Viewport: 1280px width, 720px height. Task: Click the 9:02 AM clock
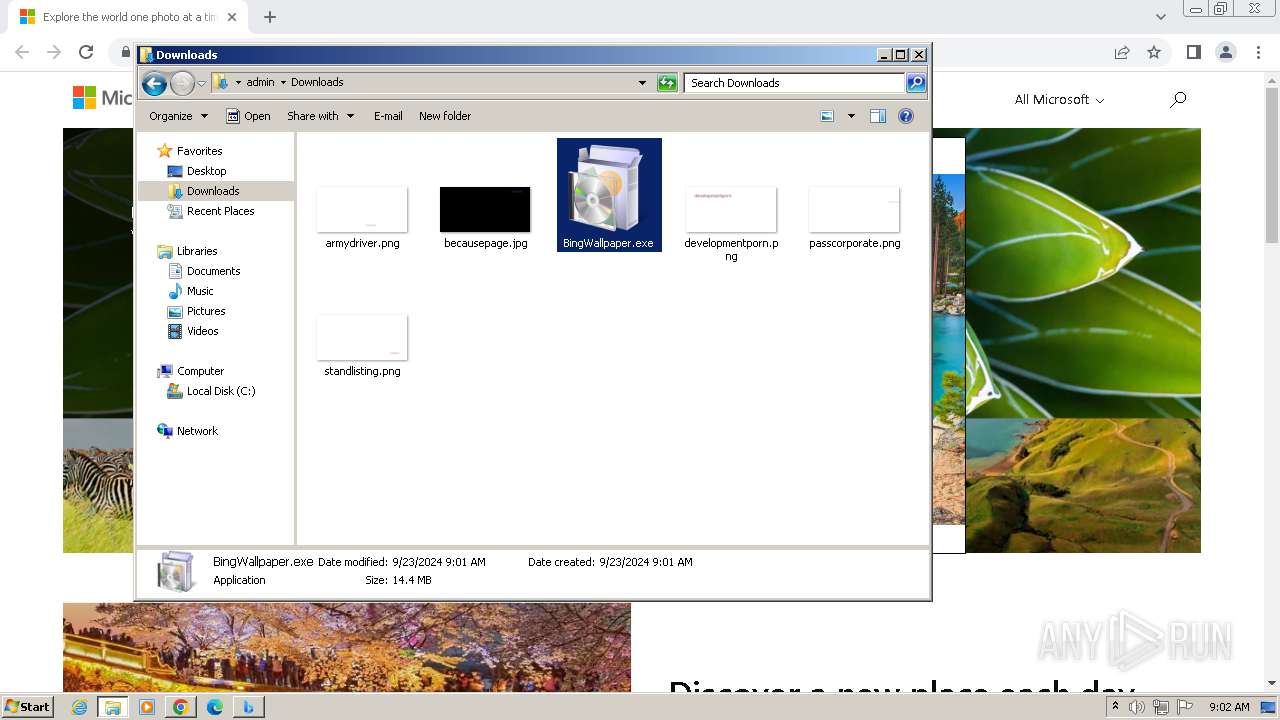[1229, 707]
